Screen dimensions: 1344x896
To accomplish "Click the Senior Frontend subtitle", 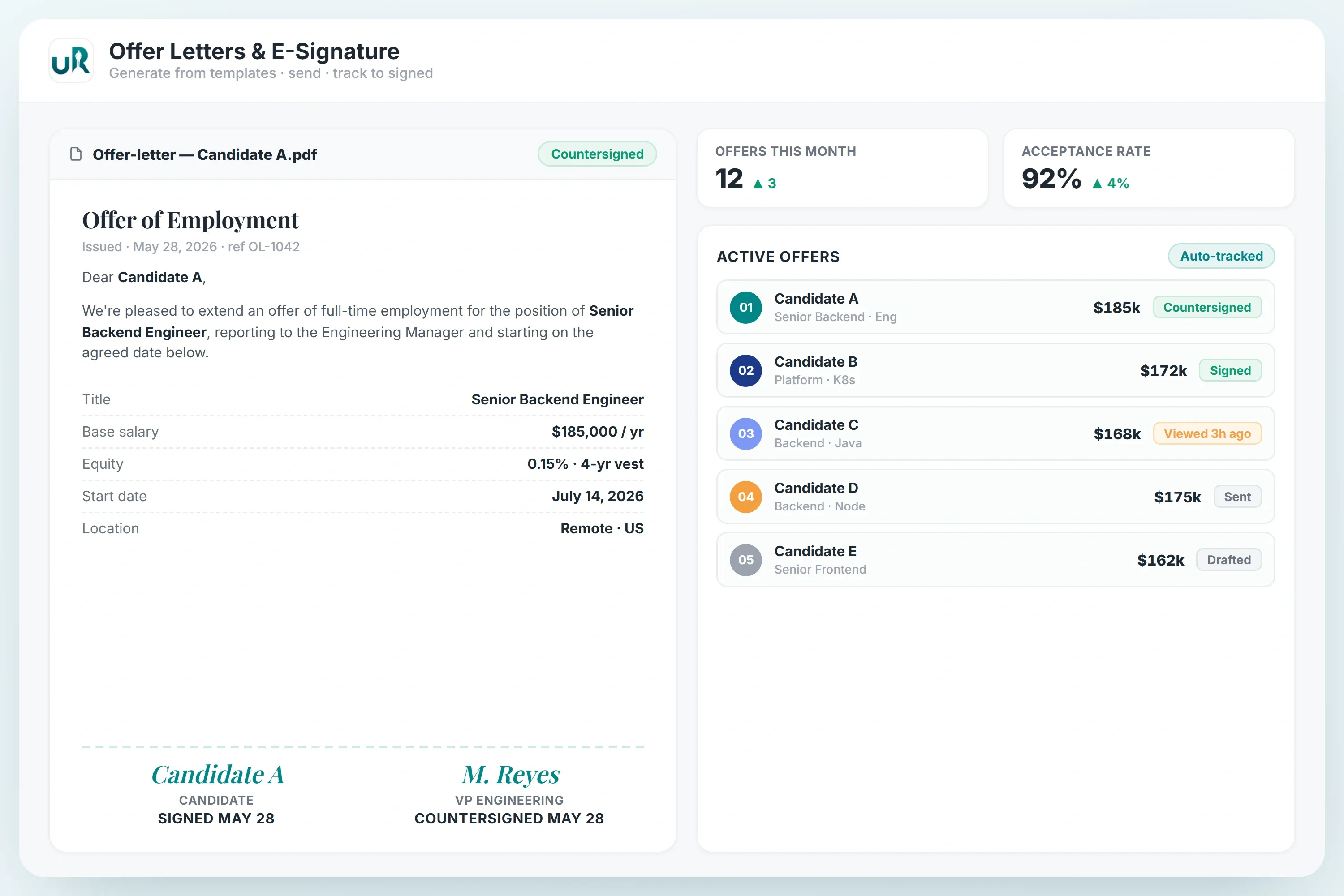I will [x=820, y=570].
